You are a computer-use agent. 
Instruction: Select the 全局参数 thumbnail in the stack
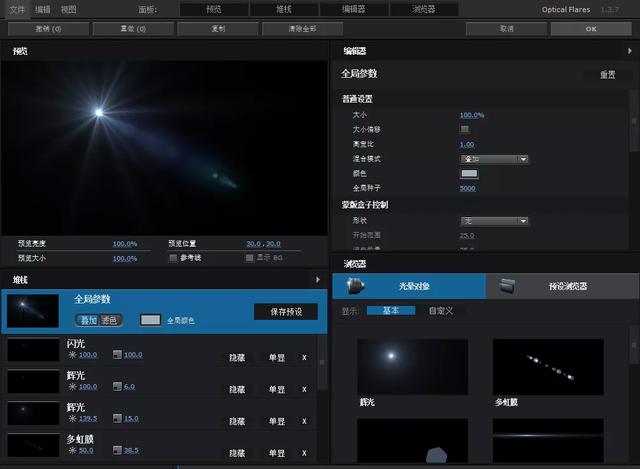pyautogui.click(x=33, y=311)
